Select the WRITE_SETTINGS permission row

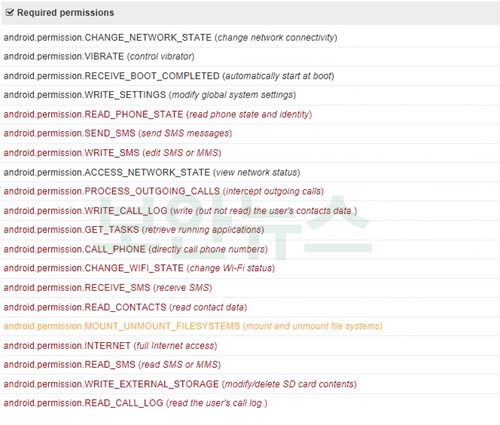point(250,95)
